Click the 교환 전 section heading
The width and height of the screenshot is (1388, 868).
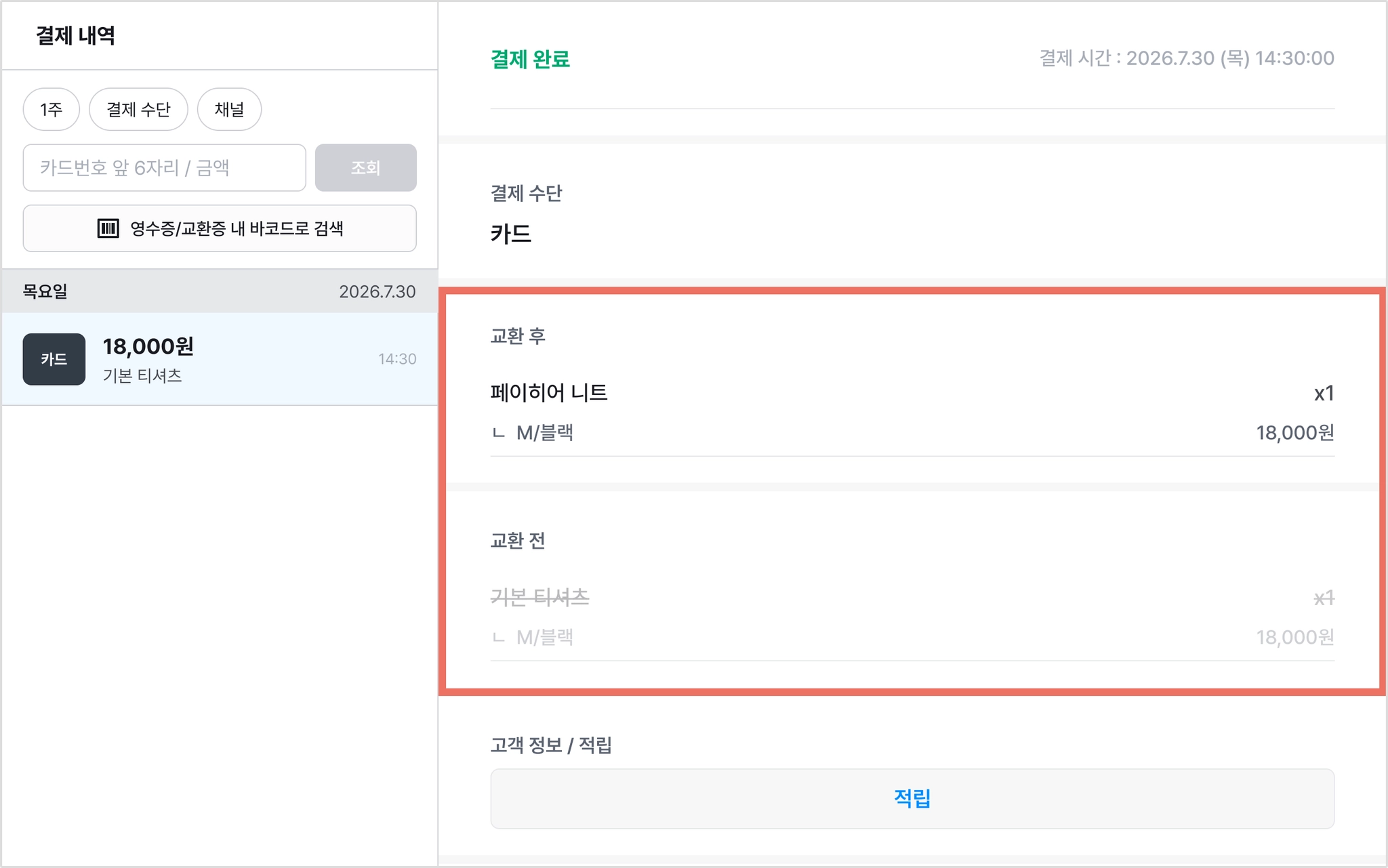518,541
